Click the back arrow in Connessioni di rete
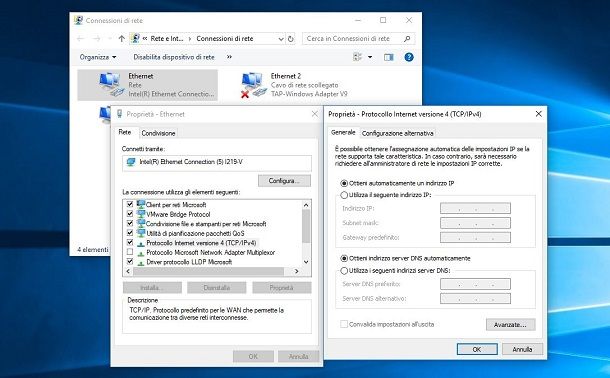610x378 pixels. pyautogui.click(x=81, y=38)
